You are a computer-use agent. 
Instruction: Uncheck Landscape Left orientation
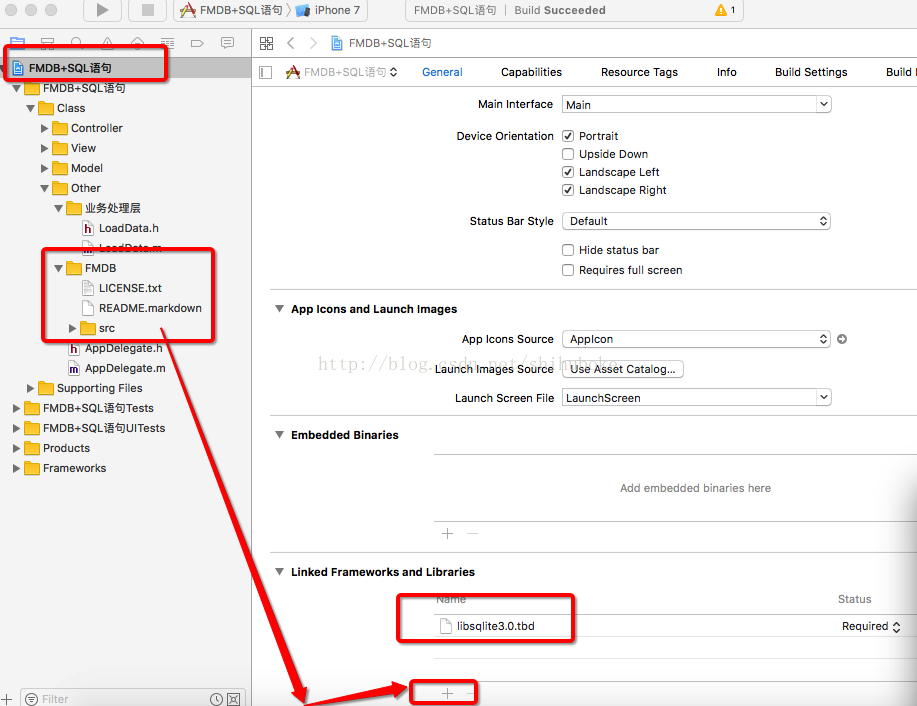pyautogui.click(x=568, y=173)
